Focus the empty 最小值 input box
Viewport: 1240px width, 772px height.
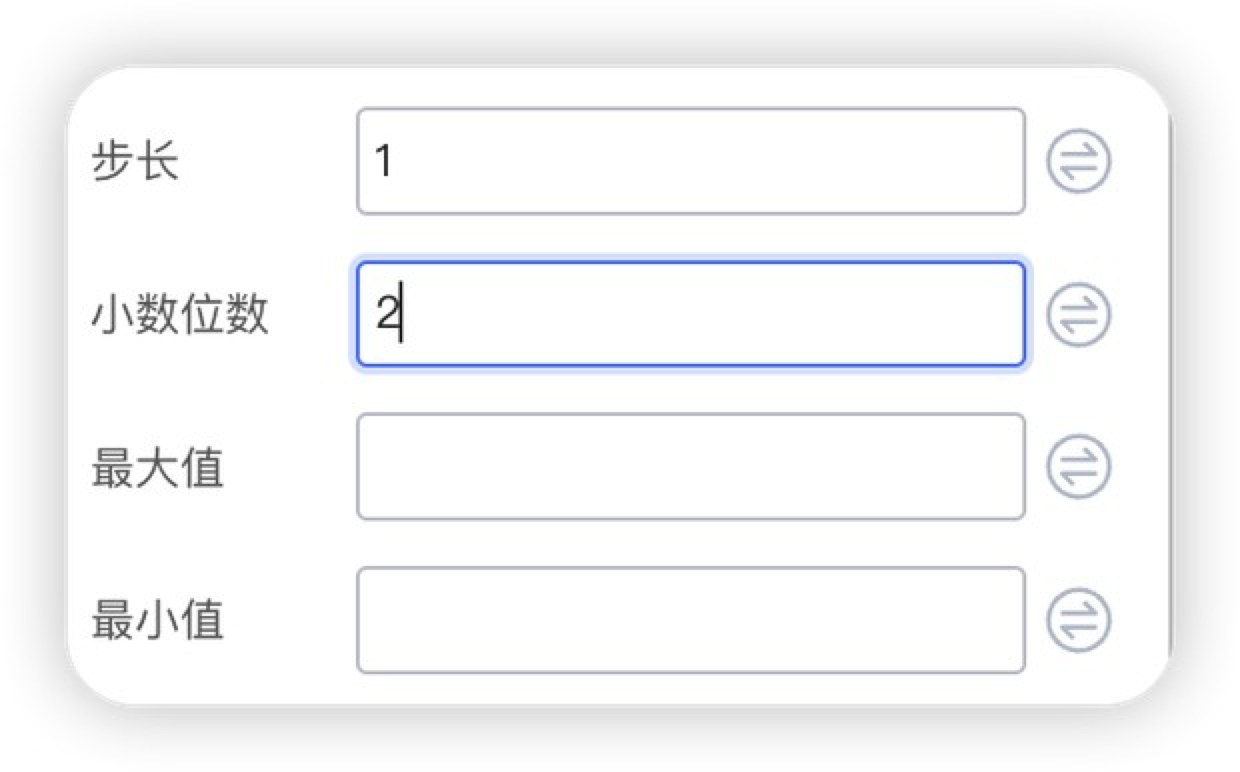tap(690, 621)
